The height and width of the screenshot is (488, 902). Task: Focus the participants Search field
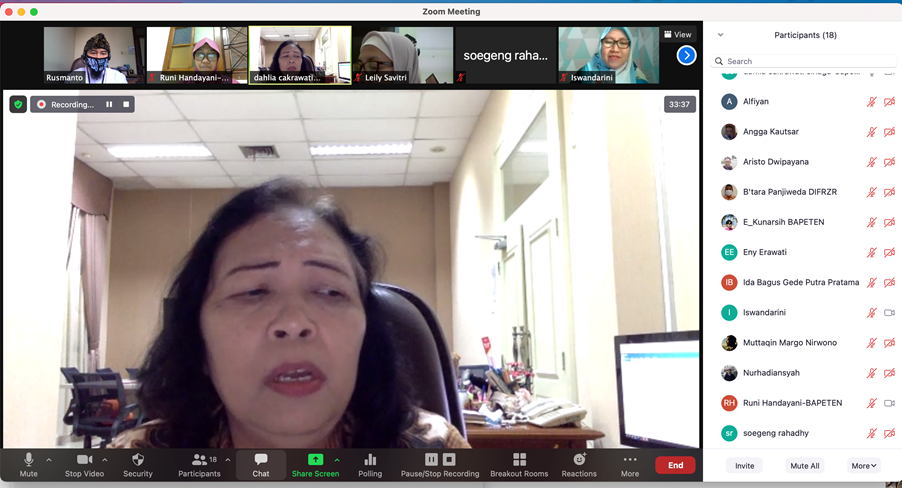pyautogui.click(x=804, y=61)
